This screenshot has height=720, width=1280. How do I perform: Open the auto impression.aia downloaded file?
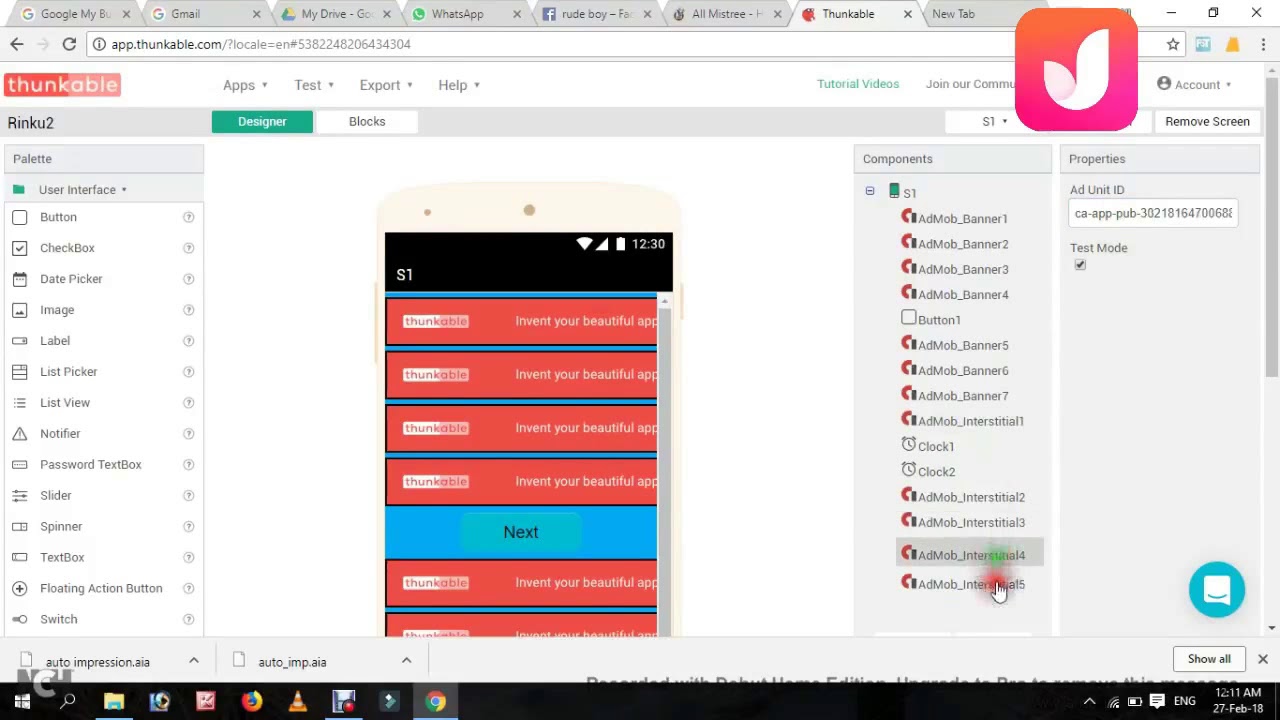click(97, 661)
